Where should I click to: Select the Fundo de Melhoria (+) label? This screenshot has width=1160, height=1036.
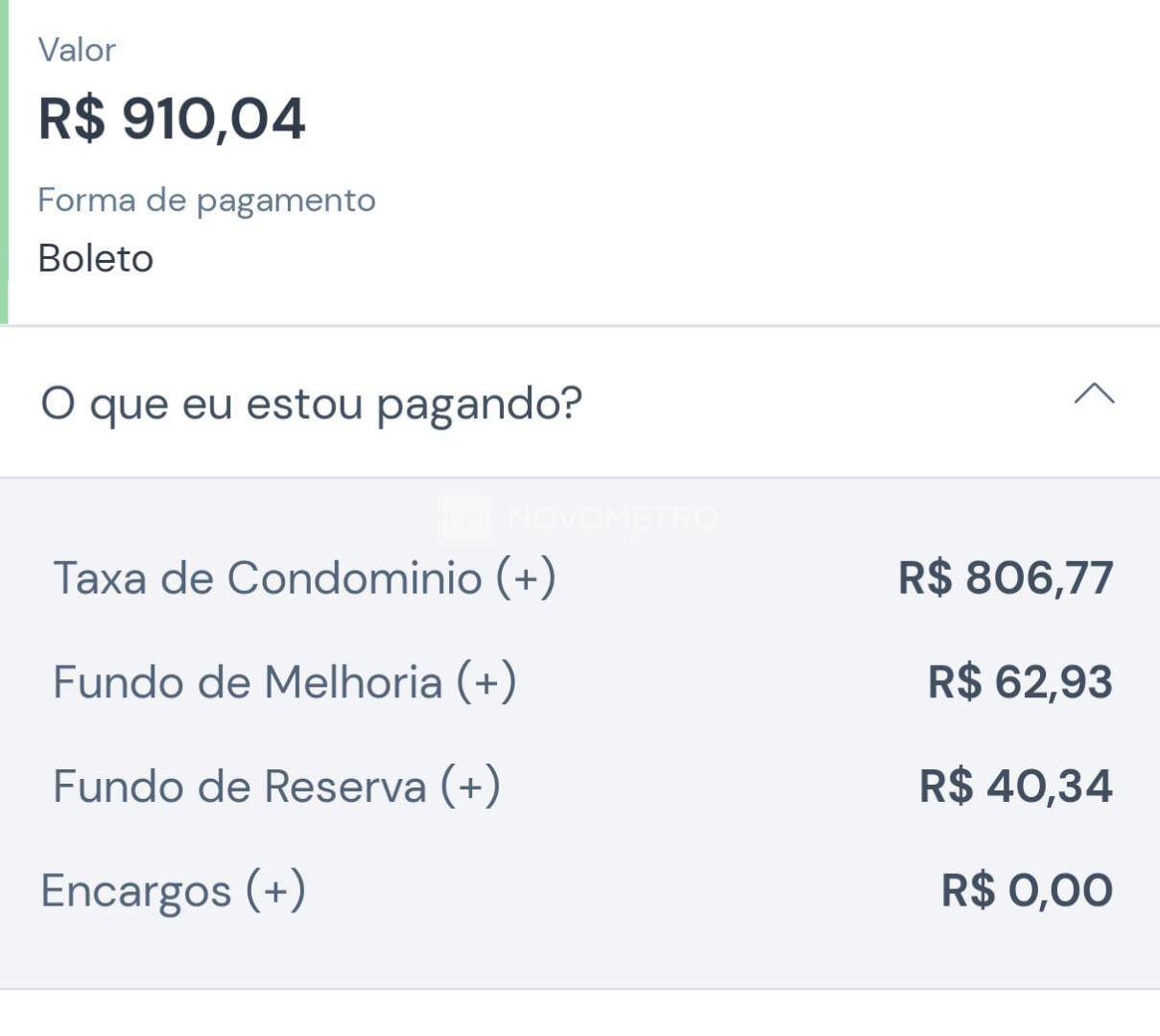point(285,682)
